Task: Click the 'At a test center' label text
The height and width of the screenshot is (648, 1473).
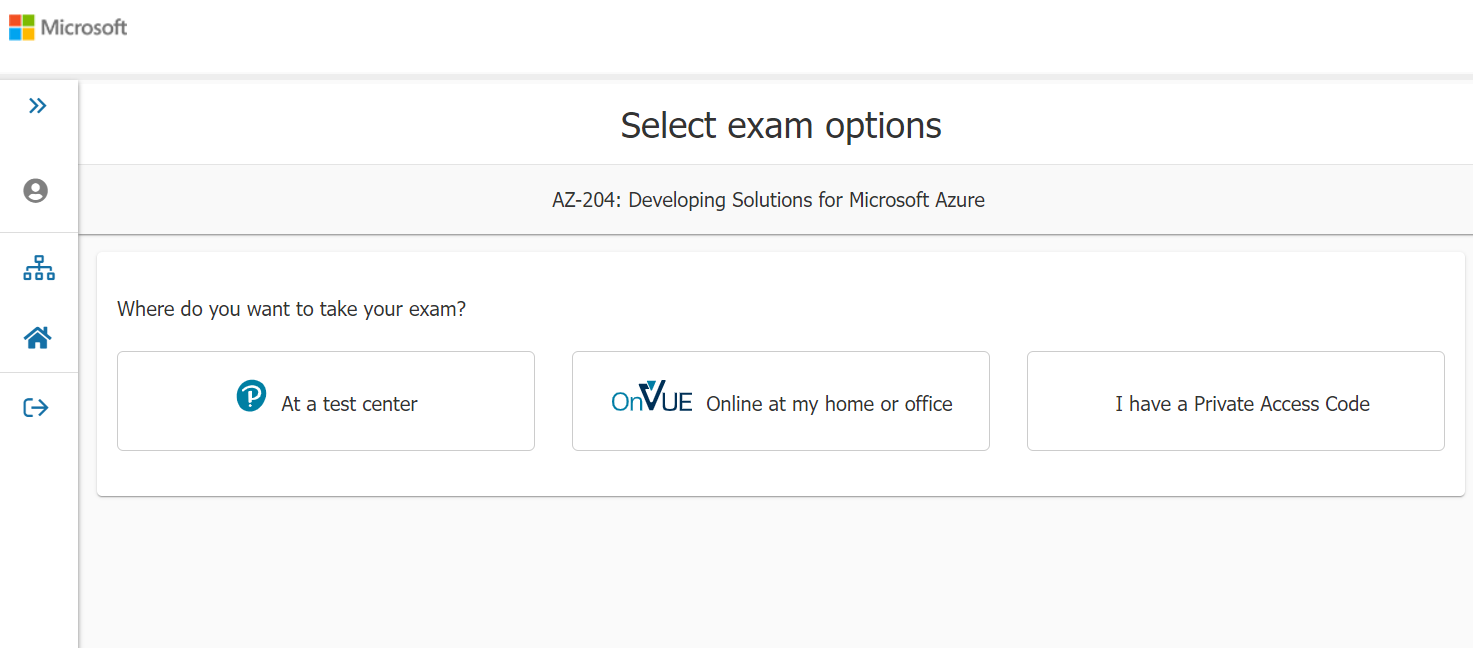Action: click(x=349, y=404)
